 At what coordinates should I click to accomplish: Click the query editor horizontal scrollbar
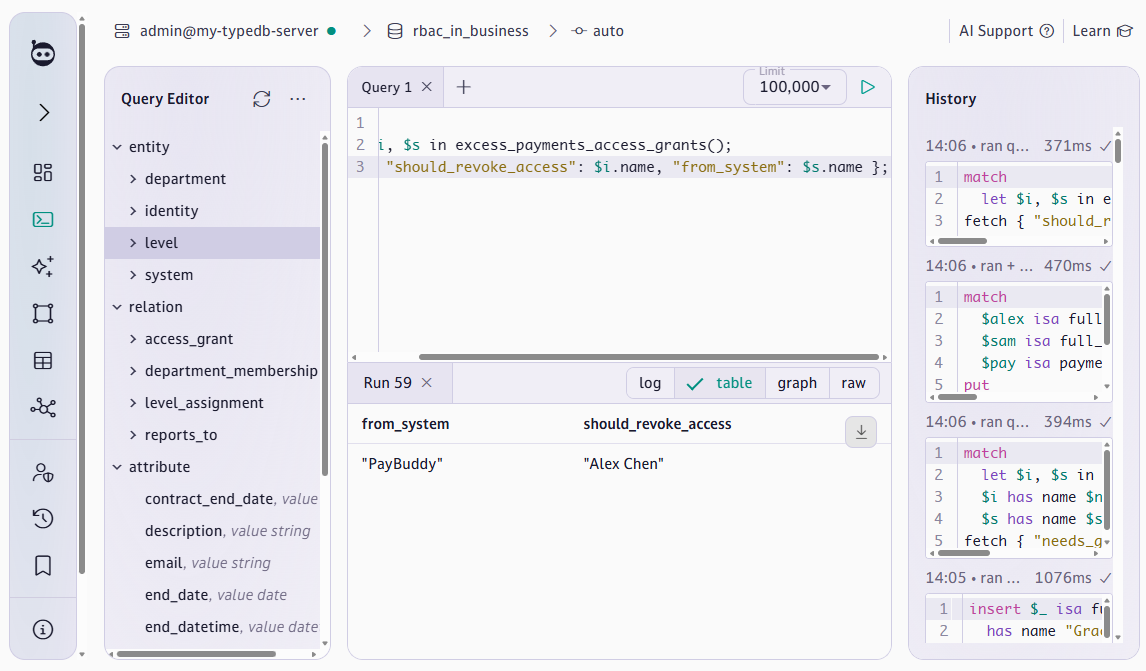(x=648, y=357)
